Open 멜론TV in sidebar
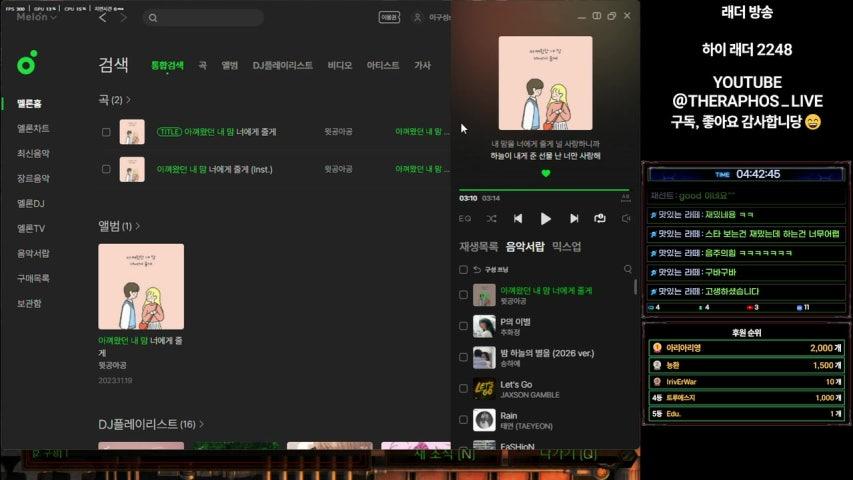 (x=30, y=229)
